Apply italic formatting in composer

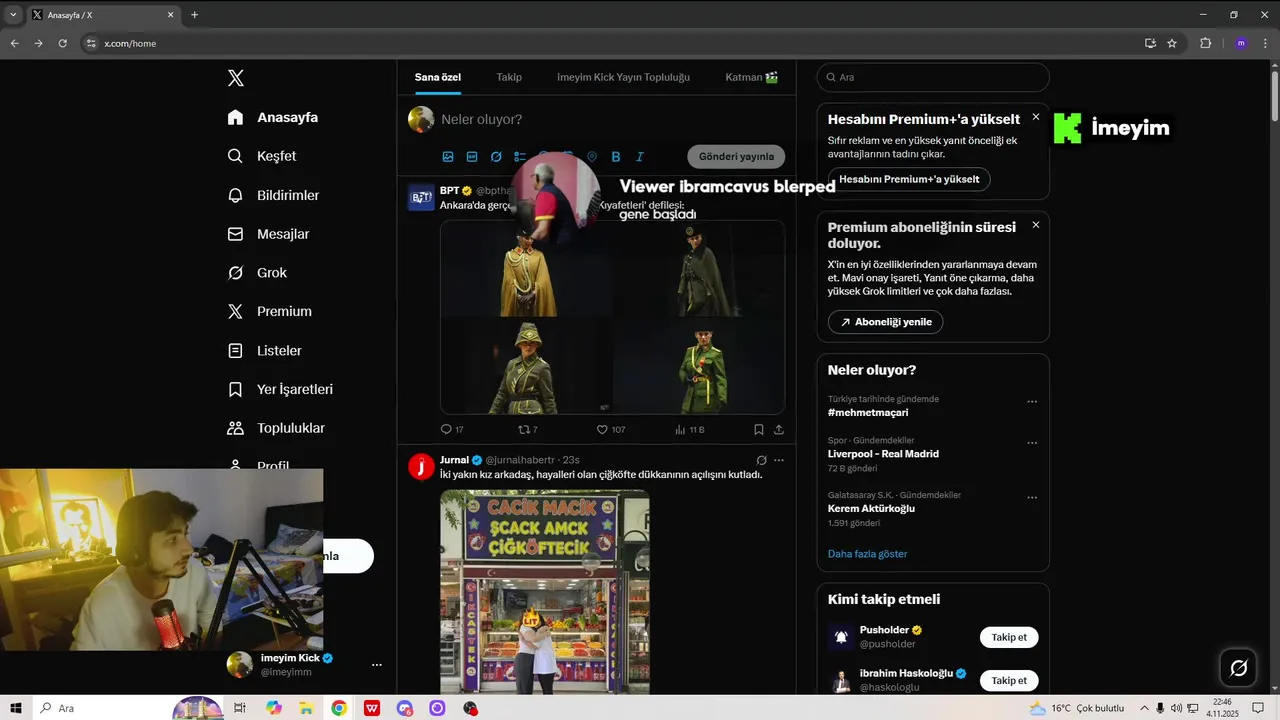pyautogui.click(x=640, y=157)
